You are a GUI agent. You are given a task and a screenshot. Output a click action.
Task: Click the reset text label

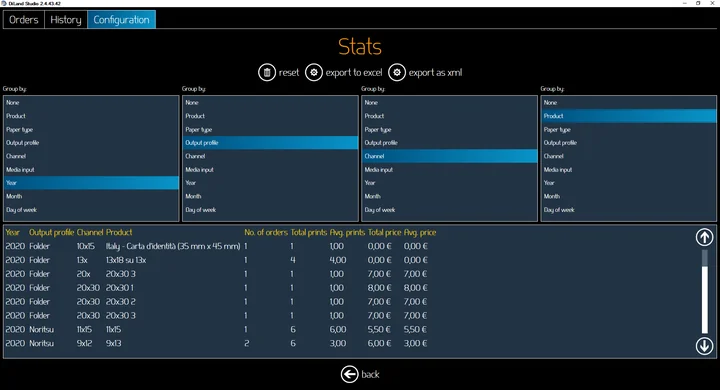(x=289, y=73)
